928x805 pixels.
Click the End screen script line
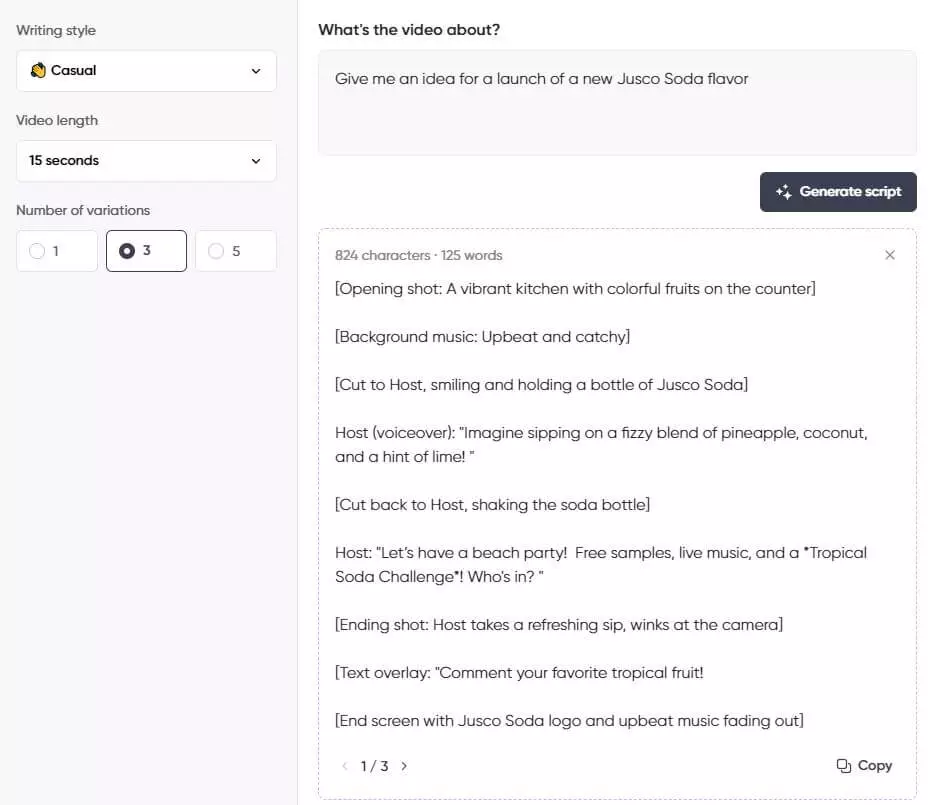point(569,721)
